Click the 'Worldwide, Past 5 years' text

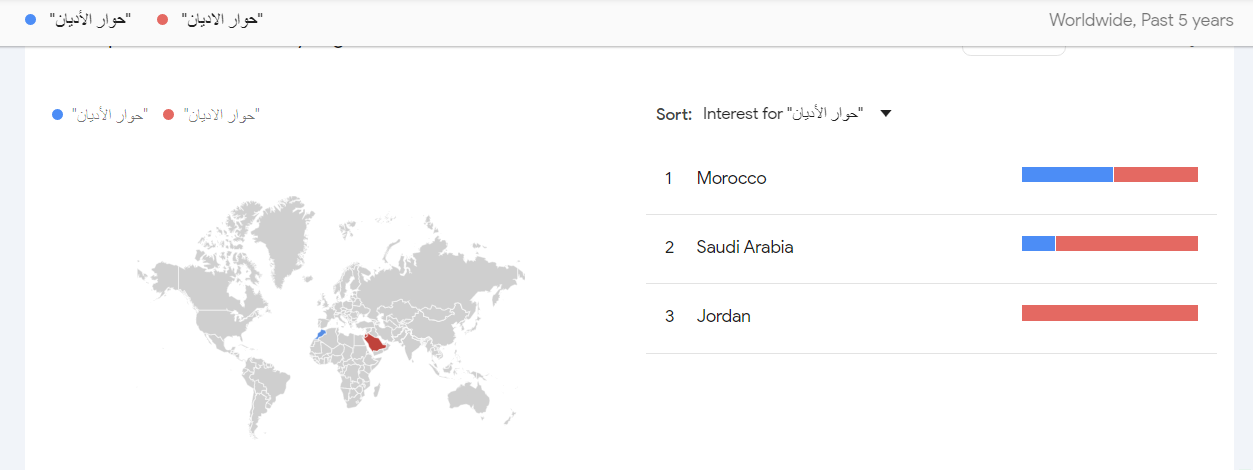coord(1141,20)
